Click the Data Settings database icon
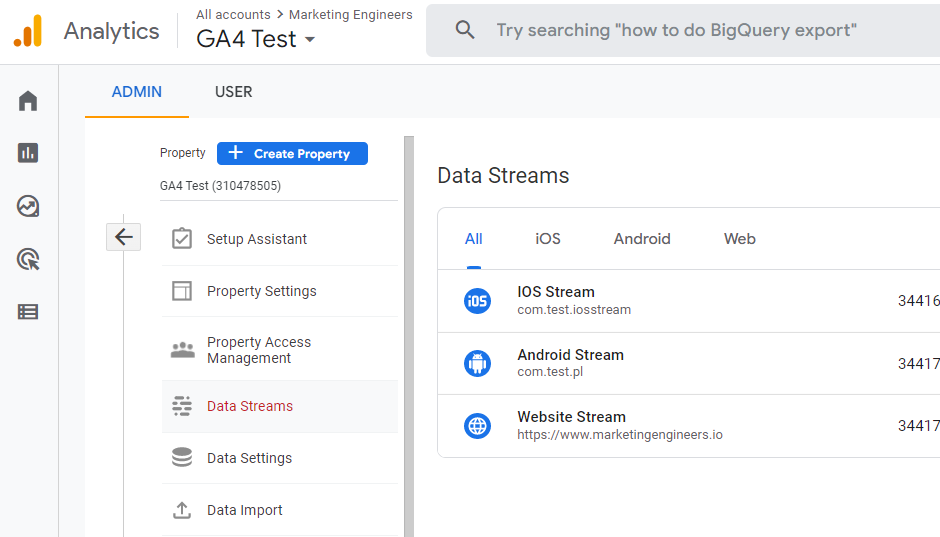 coord(182,457)
